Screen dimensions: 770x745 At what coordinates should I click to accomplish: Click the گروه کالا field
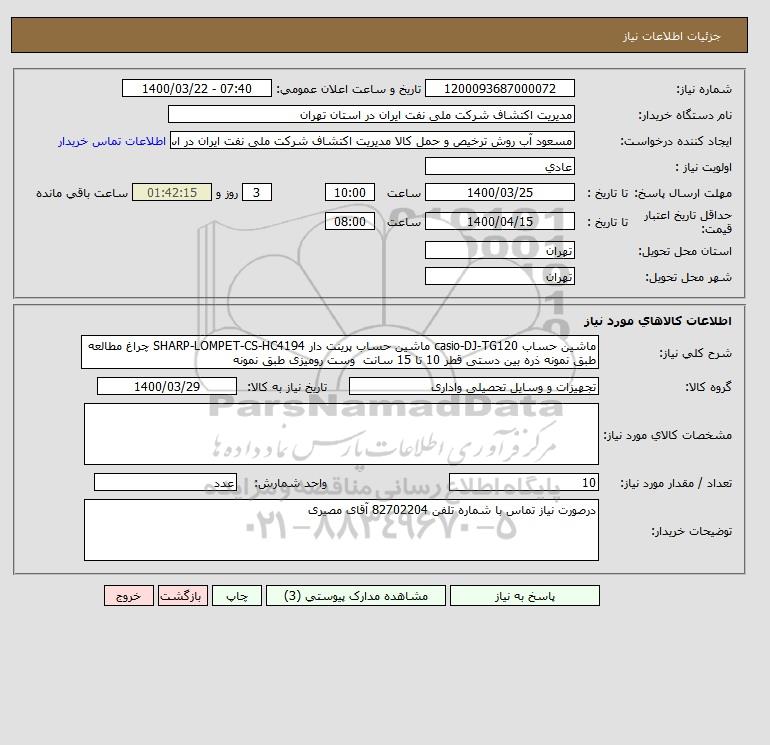point(473,386)
